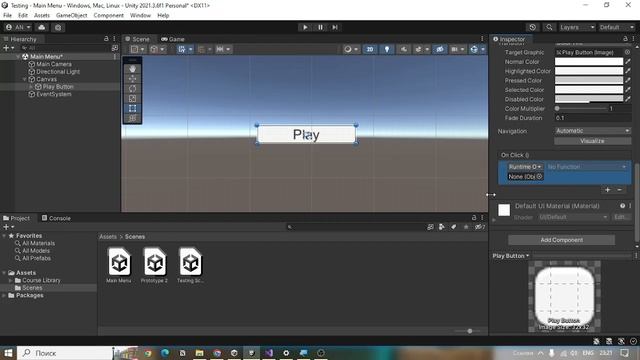Click Hierarchy add object plus button
640x360 pixels.
(6, 48)
